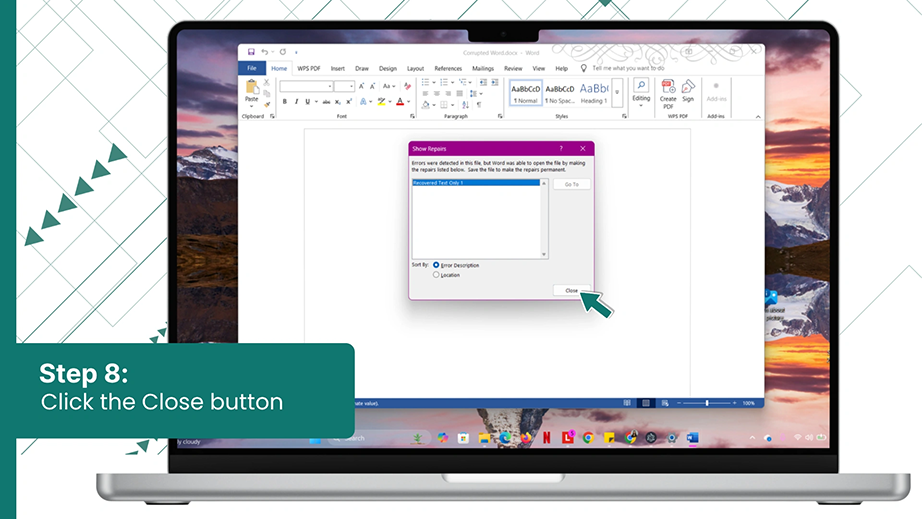Toggle Underline formatting

[x=307, y=102]
